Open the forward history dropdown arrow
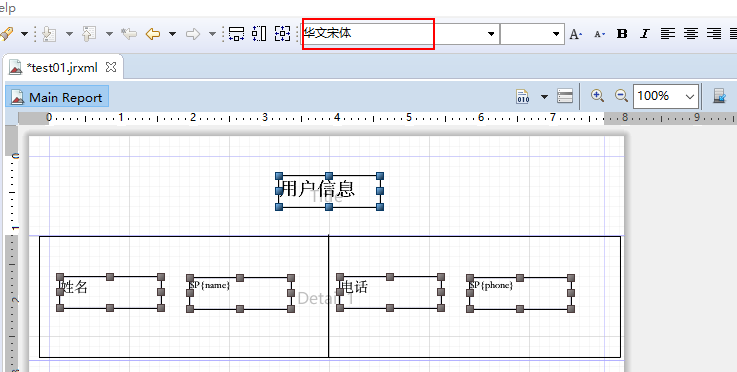Screen dimensions: 737x372 pos(212,34)
